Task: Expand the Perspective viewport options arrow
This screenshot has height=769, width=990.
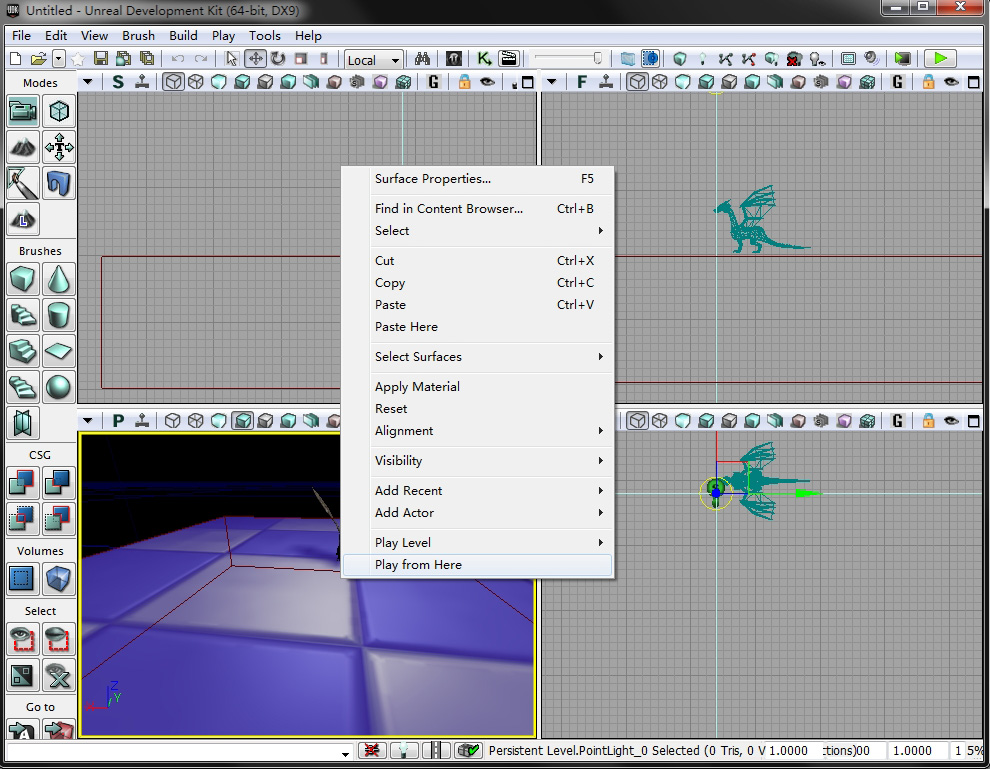Action: pyautogui.click(x=87, y=421)
